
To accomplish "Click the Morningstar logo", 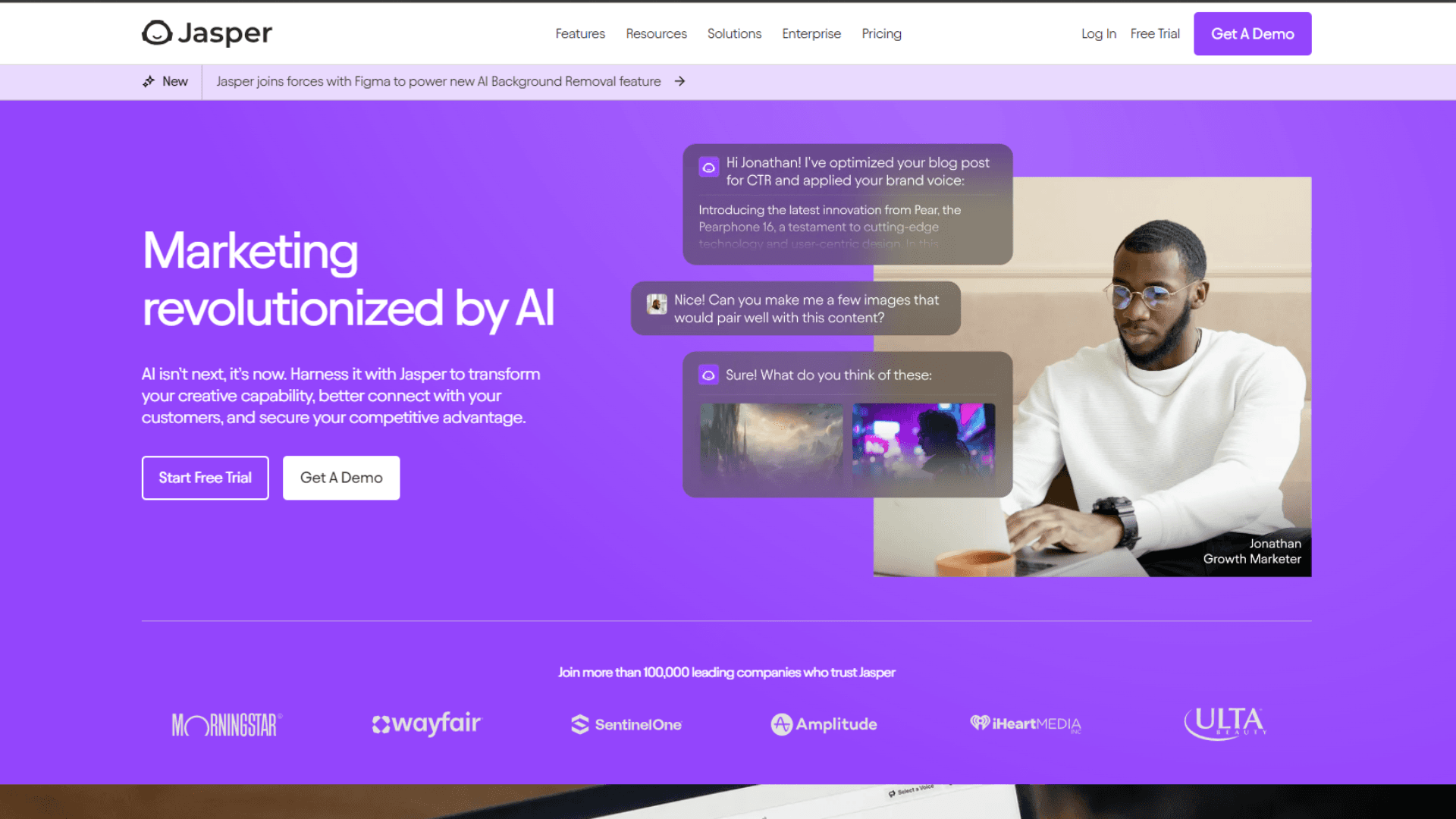I will click(x=227, y=725).
